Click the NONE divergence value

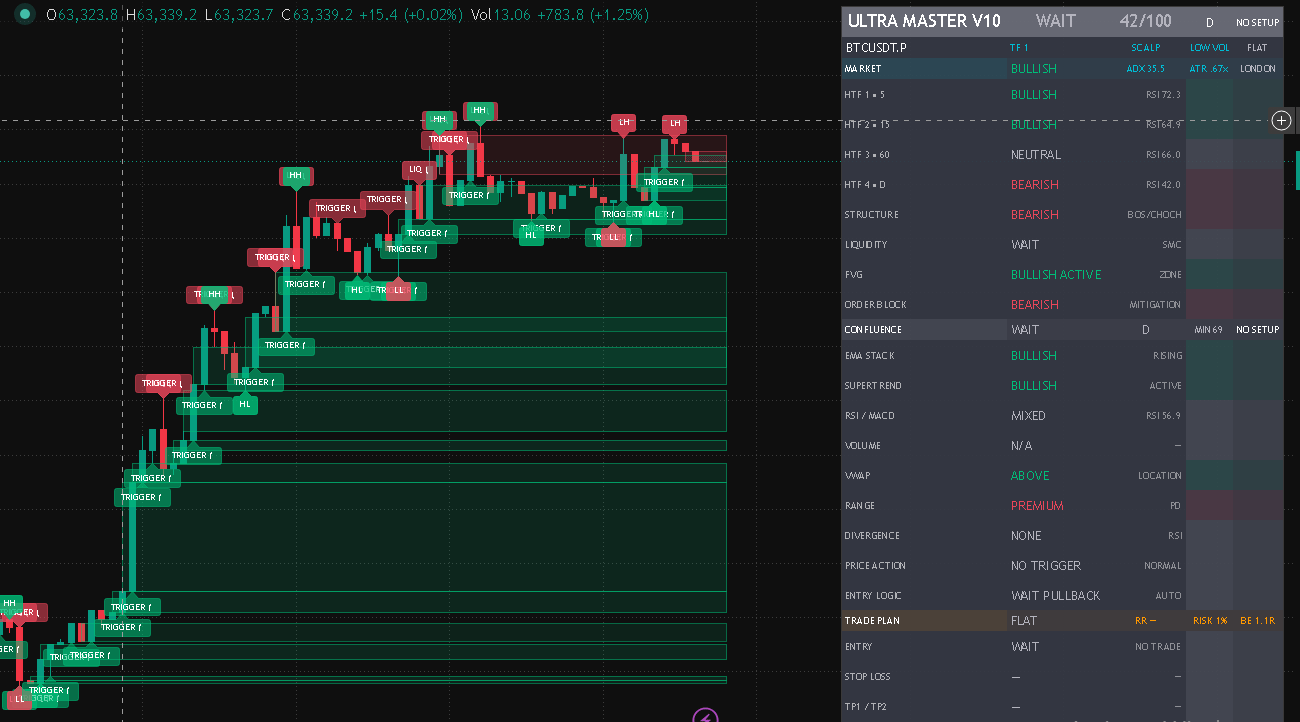1026,536
